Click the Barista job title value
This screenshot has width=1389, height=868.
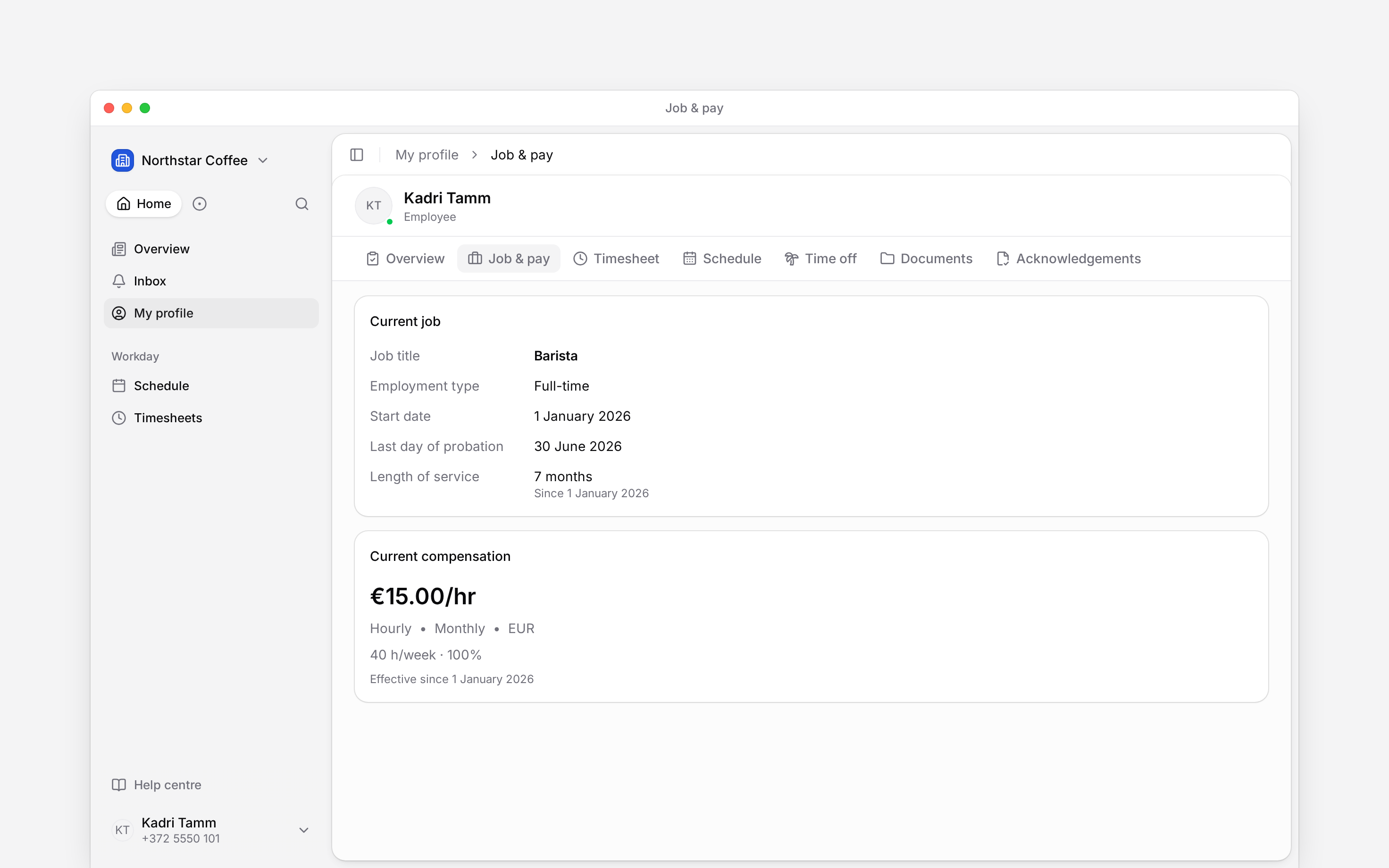click(556, 356)
